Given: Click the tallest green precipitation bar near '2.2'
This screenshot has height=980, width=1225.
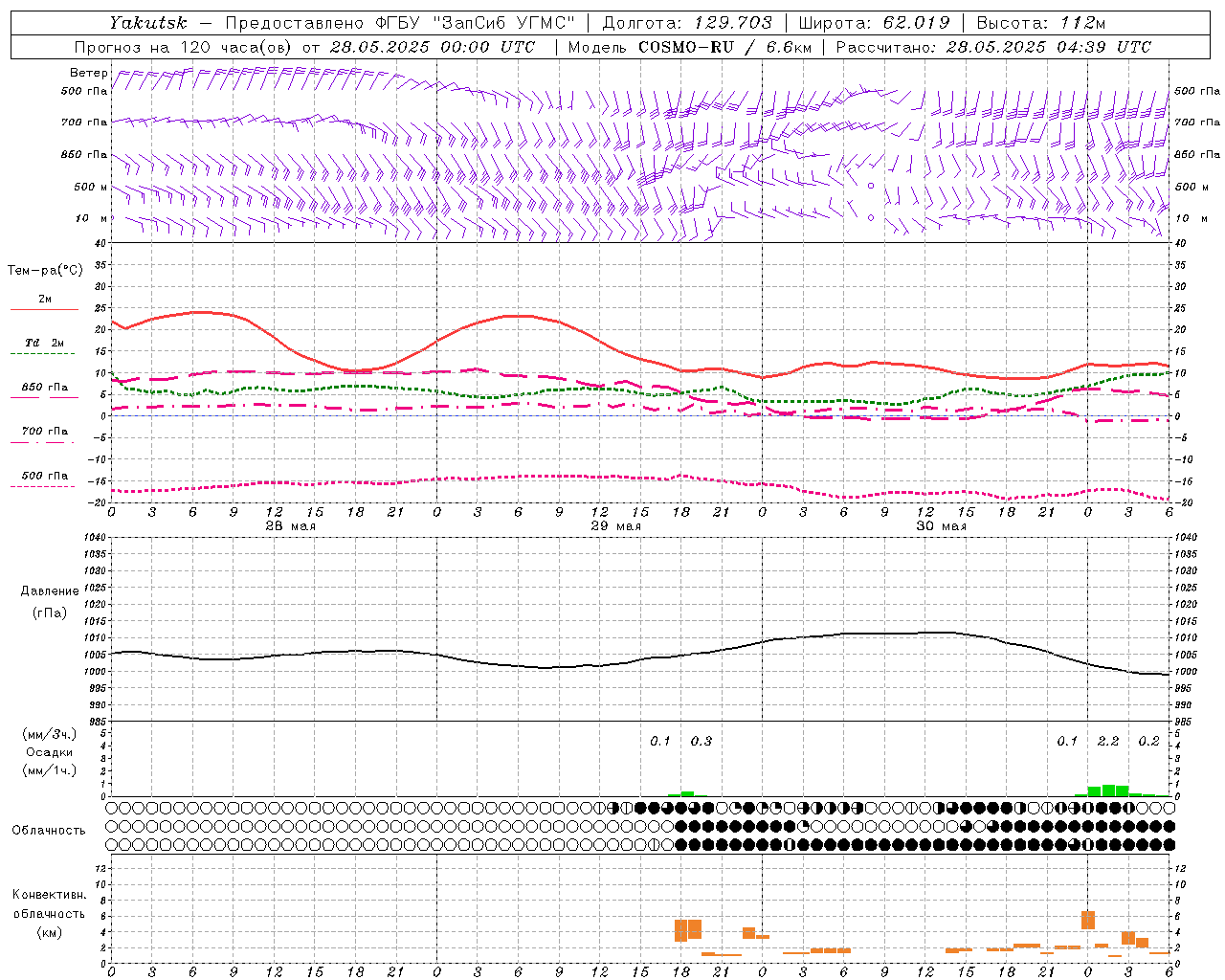Looking at the screenshot, I should [x=1108, y=791].
